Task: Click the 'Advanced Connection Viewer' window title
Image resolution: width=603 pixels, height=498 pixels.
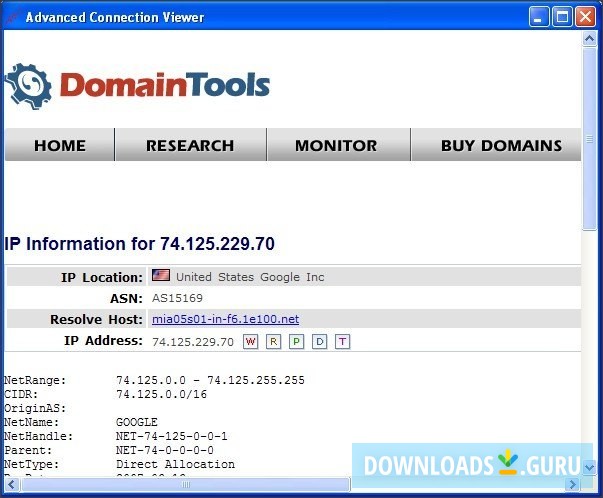Action: pyautogui.click(x=115, y=17)
